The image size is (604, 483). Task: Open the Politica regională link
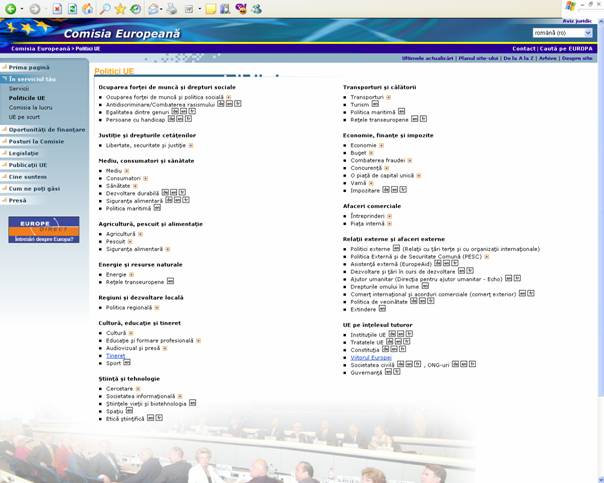click(x=129, y=307)
